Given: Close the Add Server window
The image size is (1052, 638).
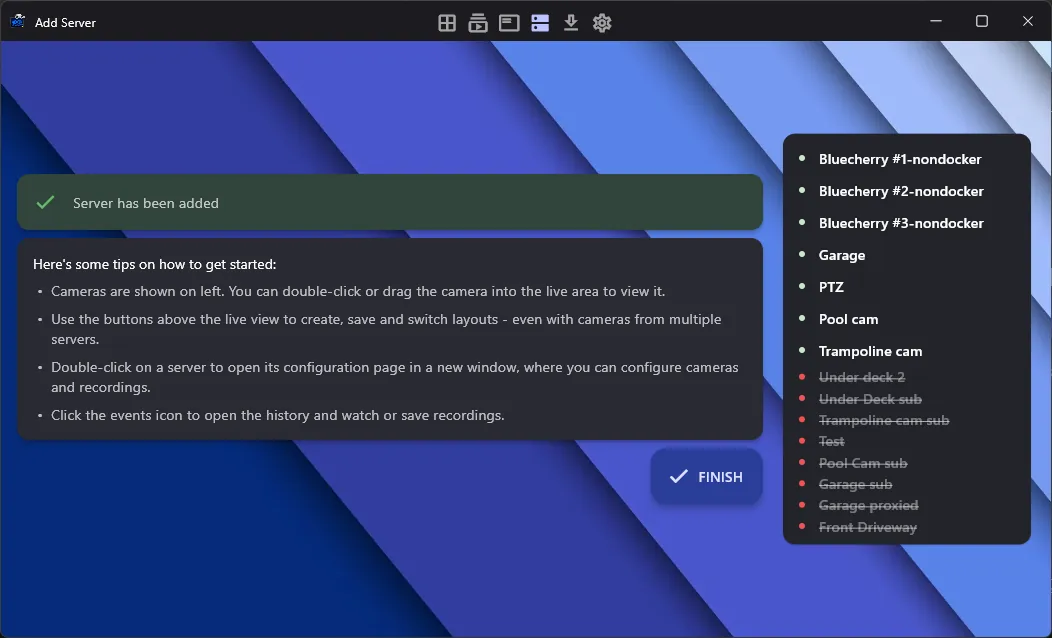Looking at the screenshot, I should coord(1027,21).
